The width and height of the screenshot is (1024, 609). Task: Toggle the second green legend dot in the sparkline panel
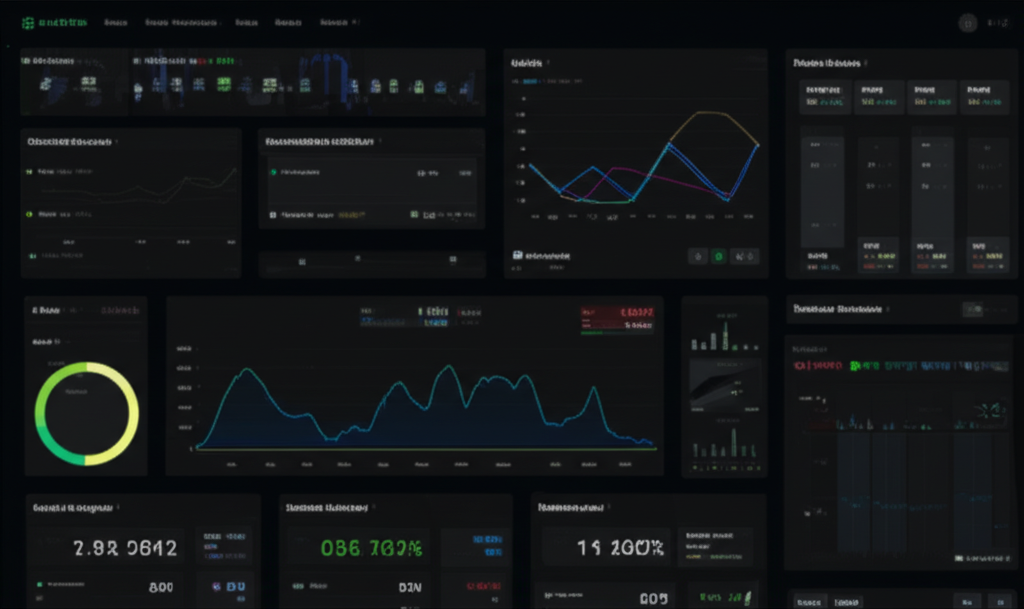coord(29,214)
